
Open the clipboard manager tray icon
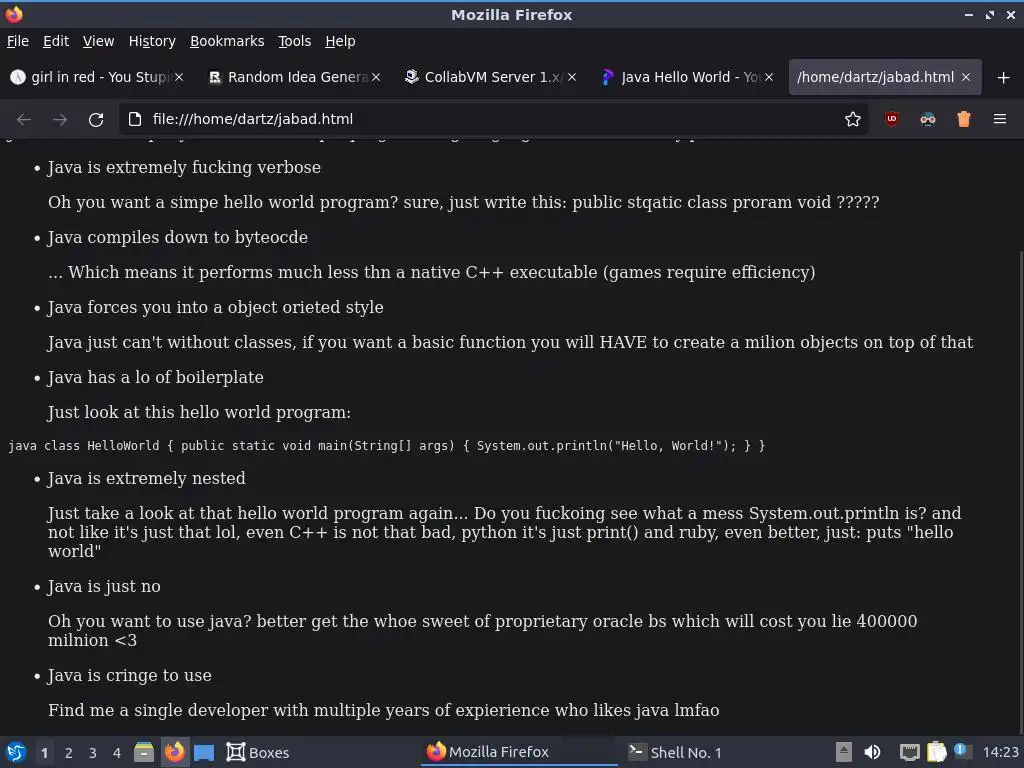pyautogui.click(x=936, y=752)
